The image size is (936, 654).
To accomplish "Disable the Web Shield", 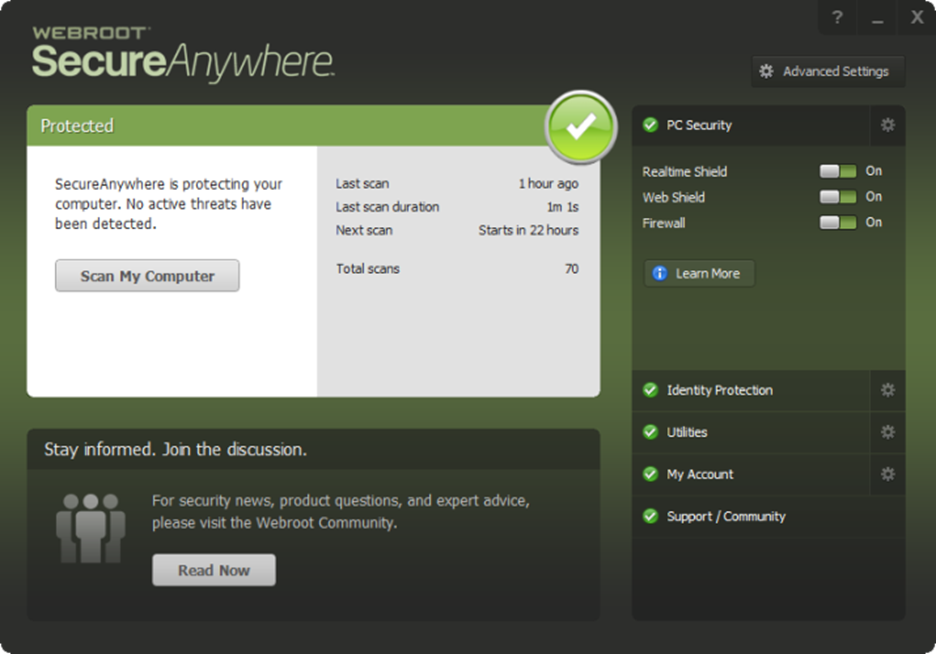I will [838, 197].
